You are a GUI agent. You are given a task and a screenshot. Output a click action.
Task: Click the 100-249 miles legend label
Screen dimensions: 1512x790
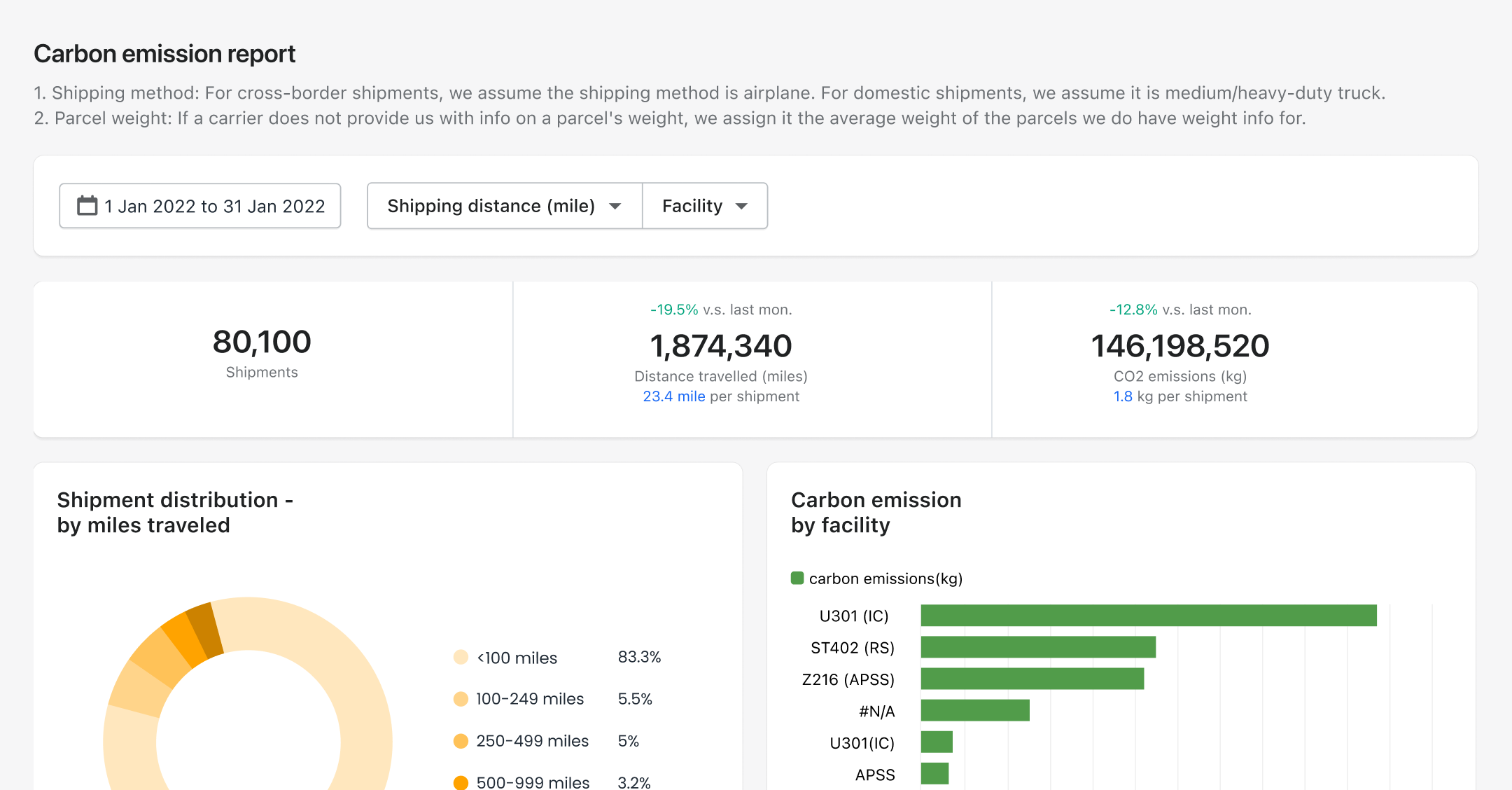pyautogui.click(x=530, y=699)
